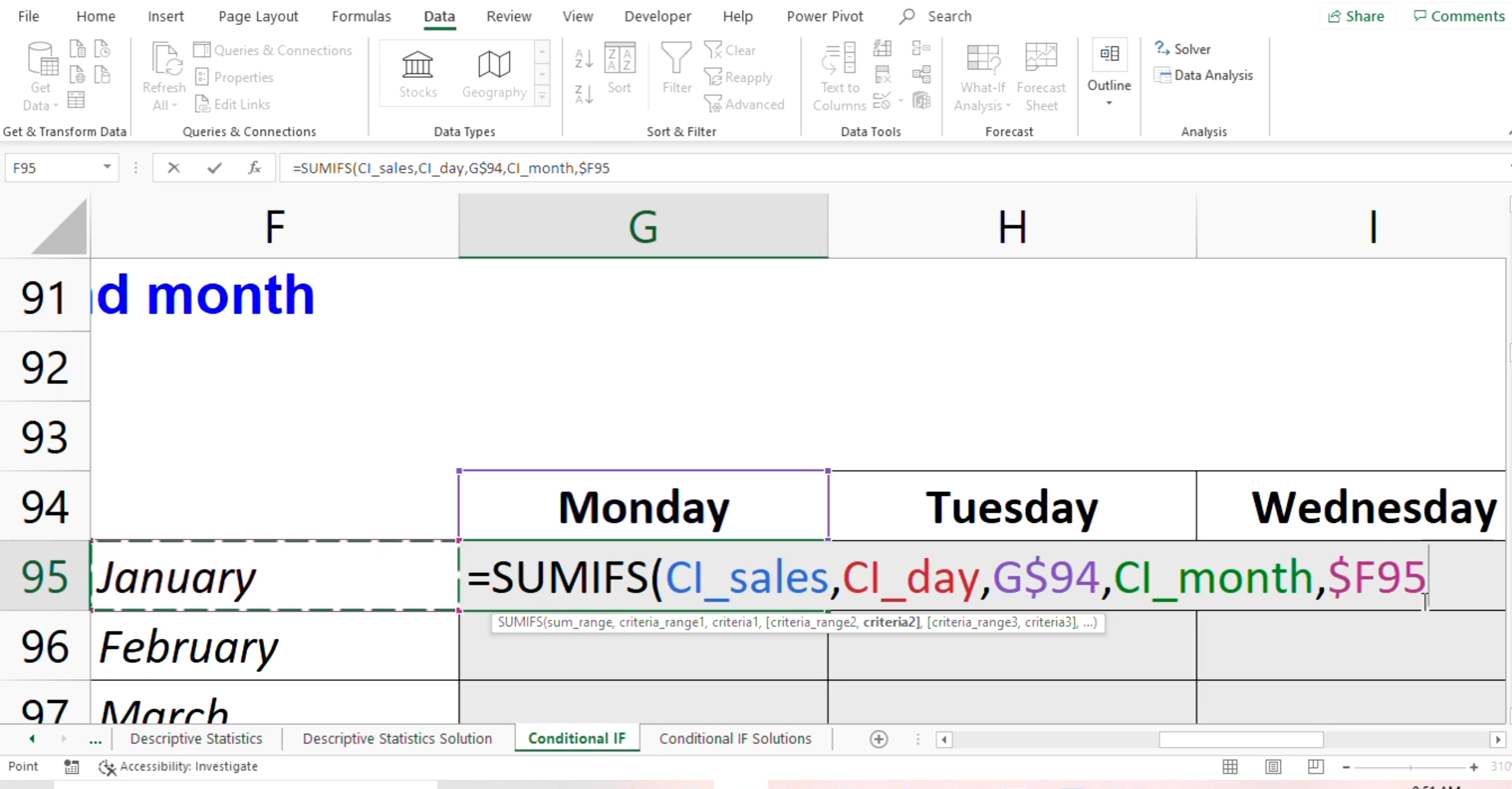Open the Comments pane button
Image resolution: width=1512 pixels, height=789 pixels.
pyautogui.click(x=1459, y=16)
